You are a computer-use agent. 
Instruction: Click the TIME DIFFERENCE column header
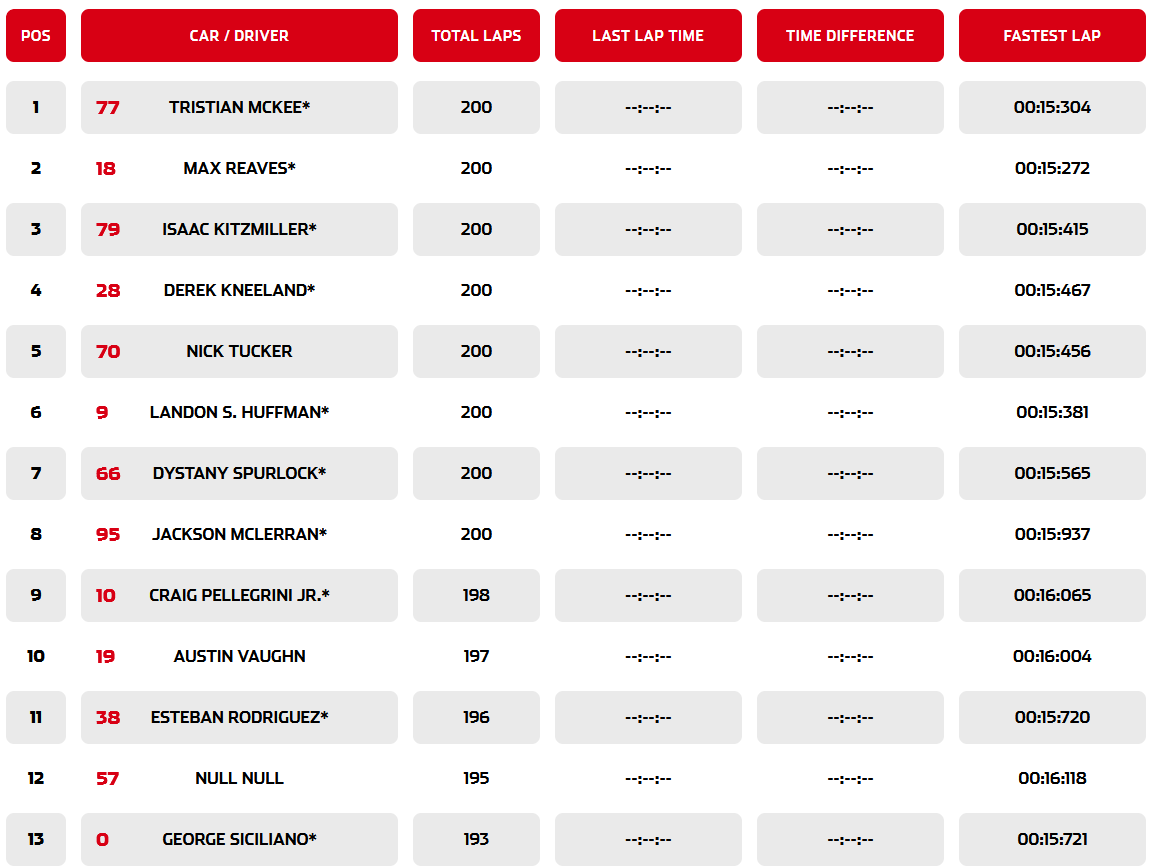pyautogui.click(x=850, y=36)
